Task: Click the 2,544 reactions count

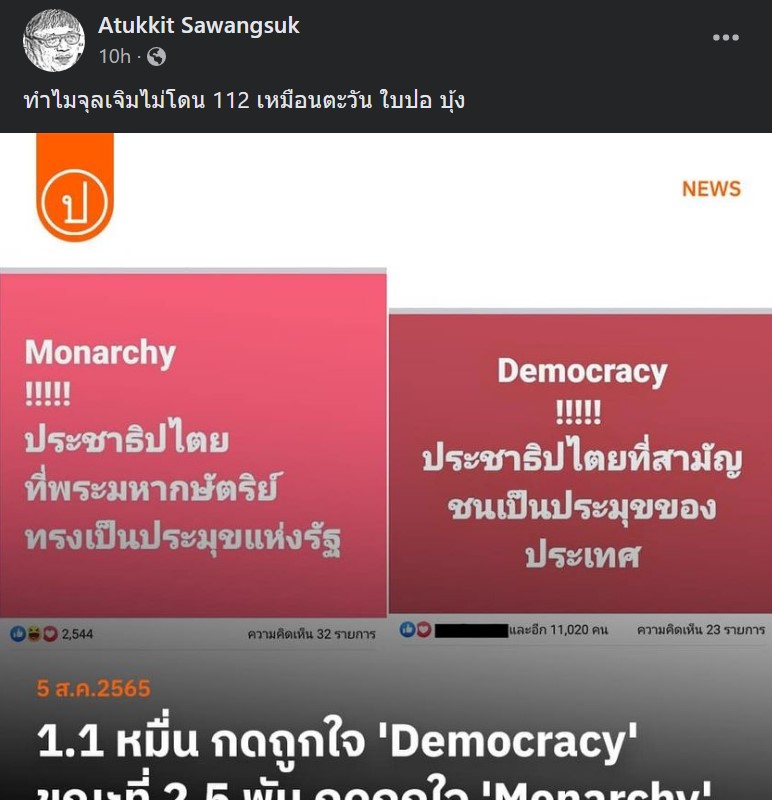Action: click(77, 634)
